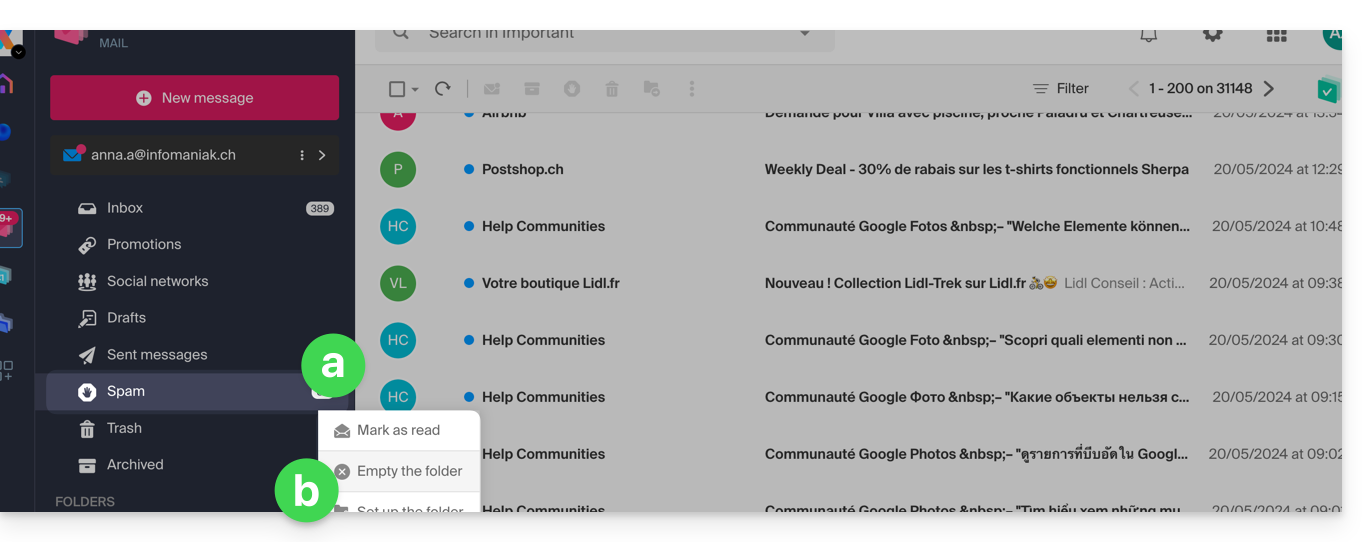The width and height of the screenshot is (1372, 542).
Task: Open the notifications bell
Action: coord(1149,35)
